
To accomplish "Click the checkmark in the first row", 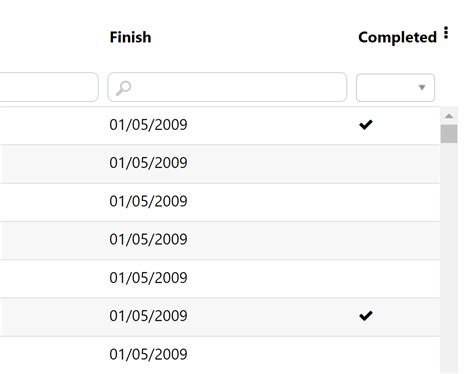I will pyautogui.click(x=366, y=125).
